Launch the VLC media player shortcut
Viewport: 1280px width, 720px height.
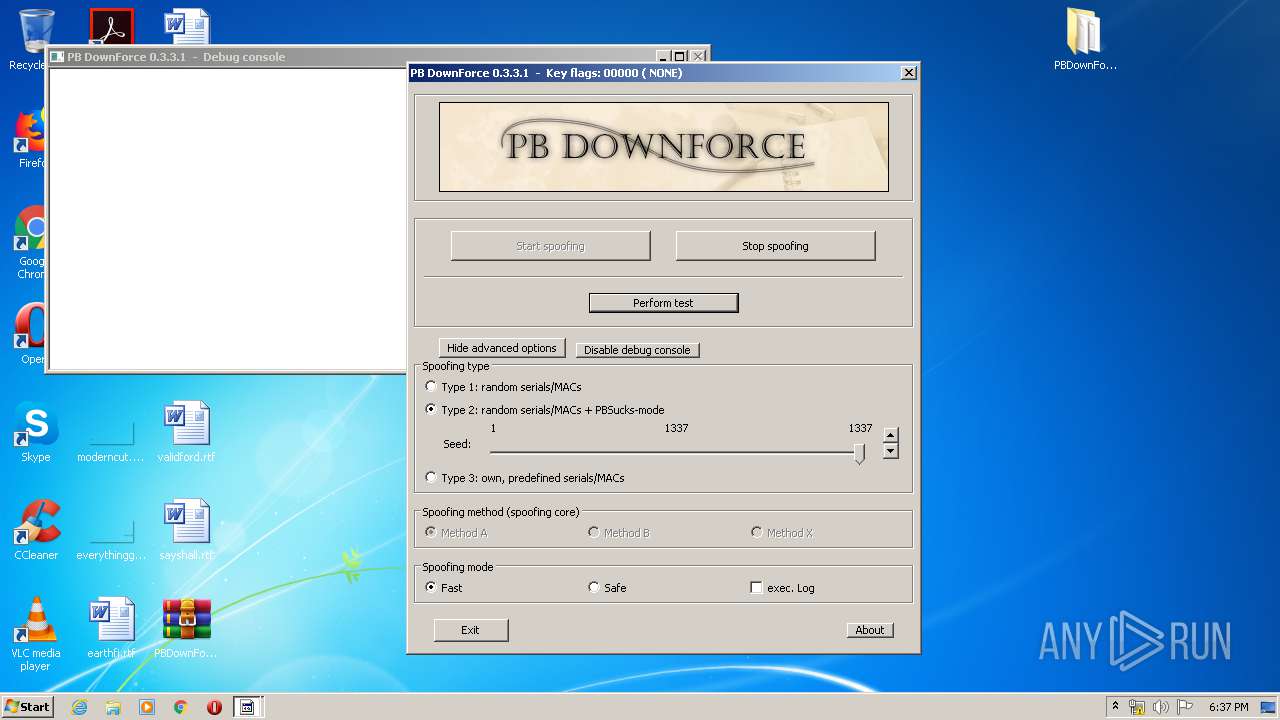36,633
